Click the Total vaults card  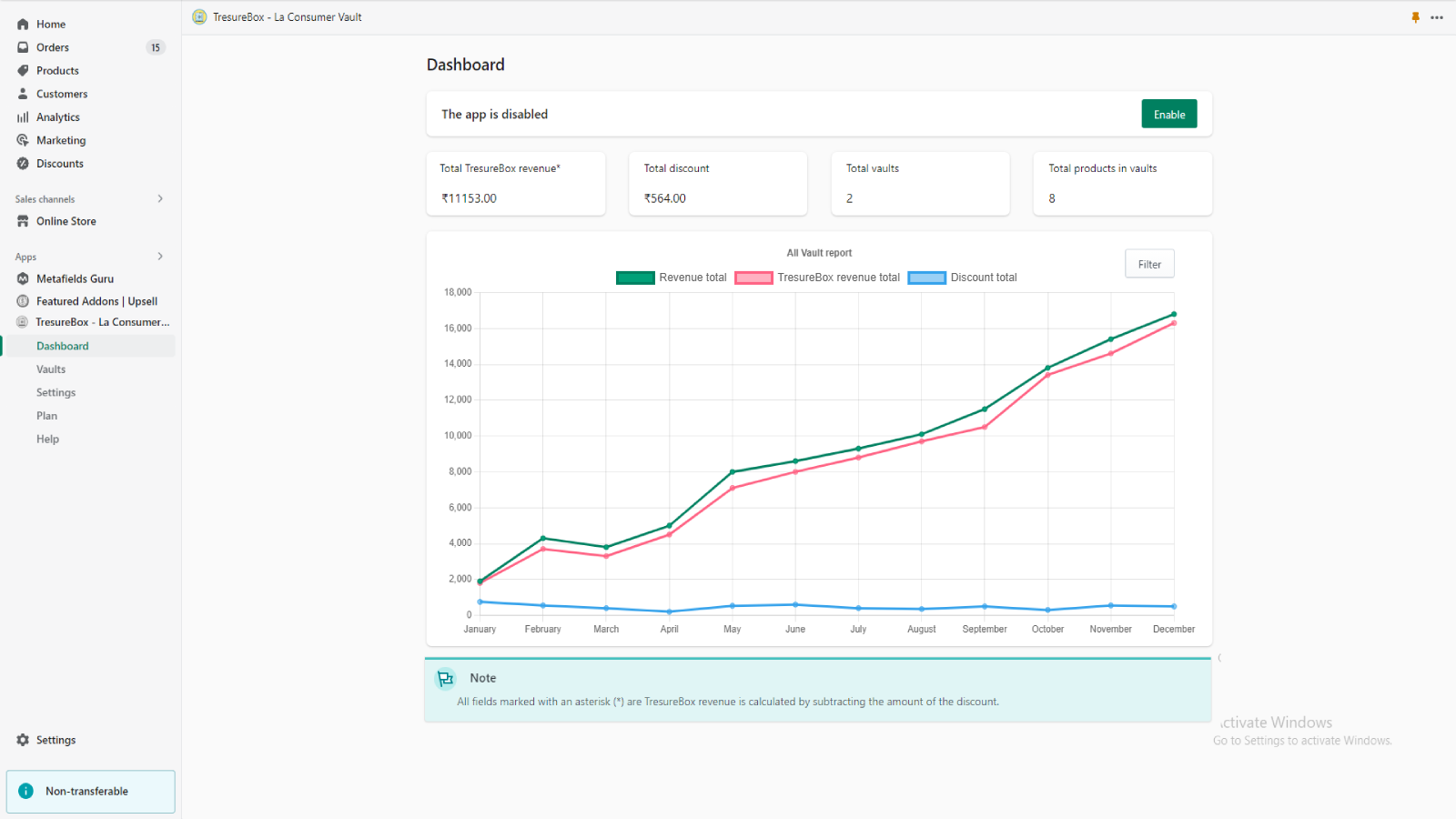point(920,184)
